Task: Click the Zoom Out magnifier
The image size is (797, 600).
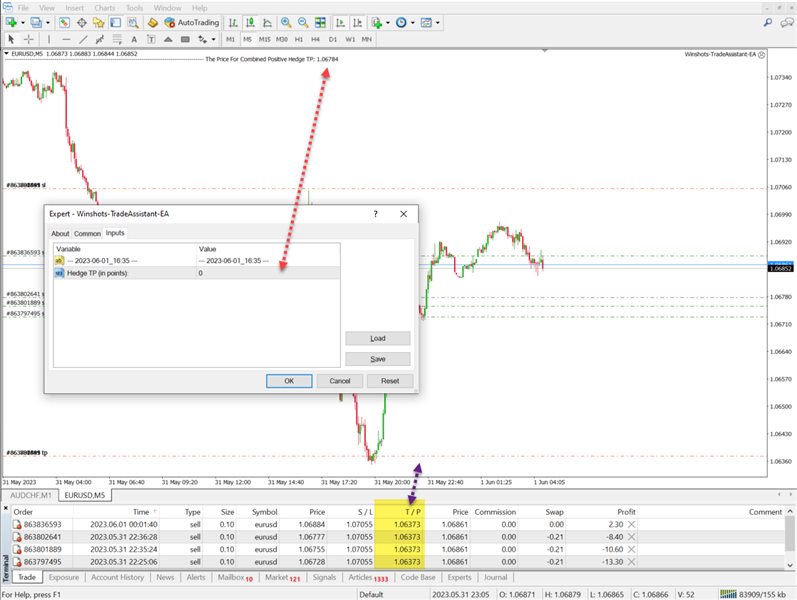Action: tap(303, 22)
